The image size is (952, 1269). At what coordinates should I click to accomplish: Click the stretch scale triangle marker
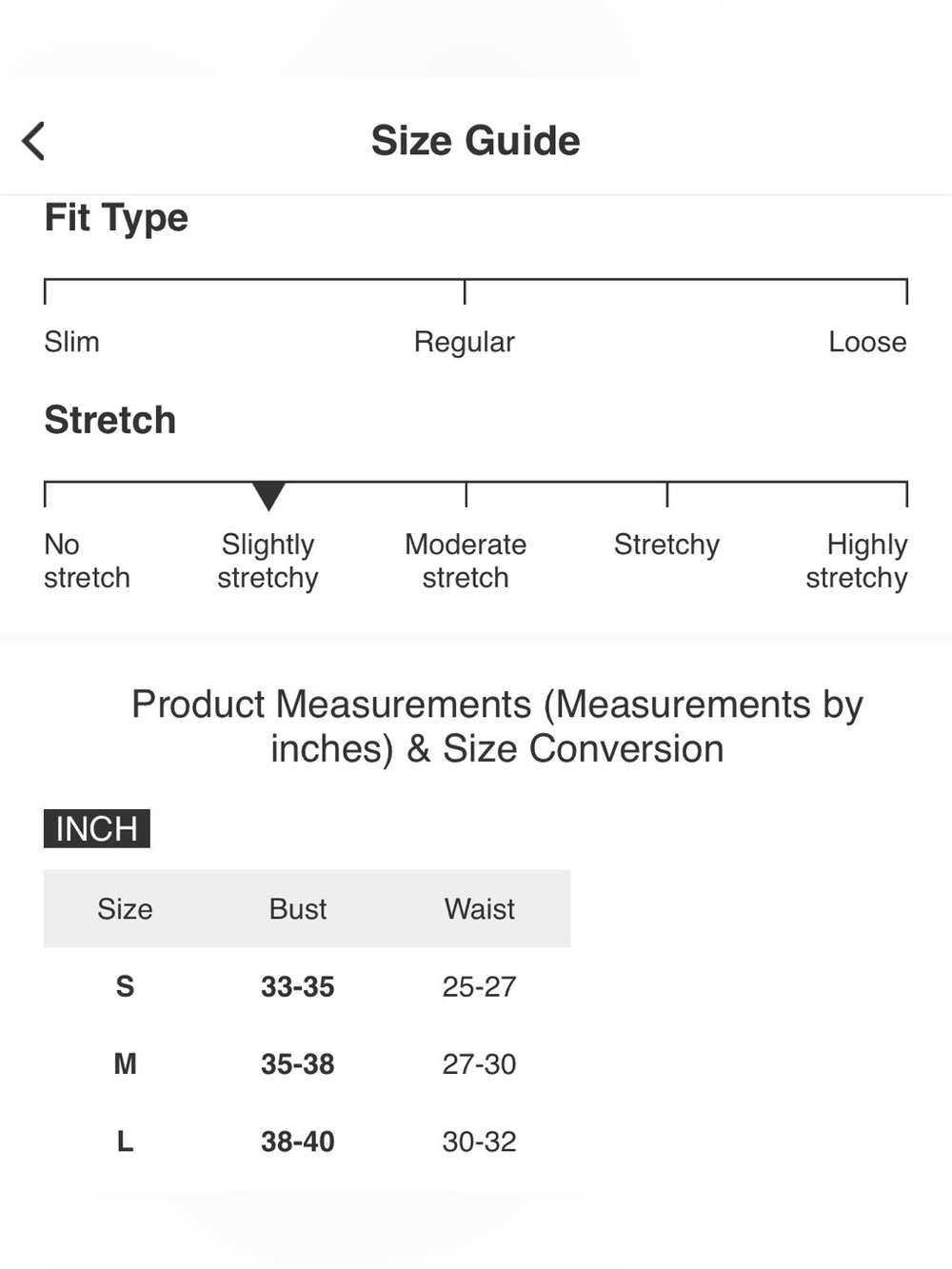click(268, 495)
